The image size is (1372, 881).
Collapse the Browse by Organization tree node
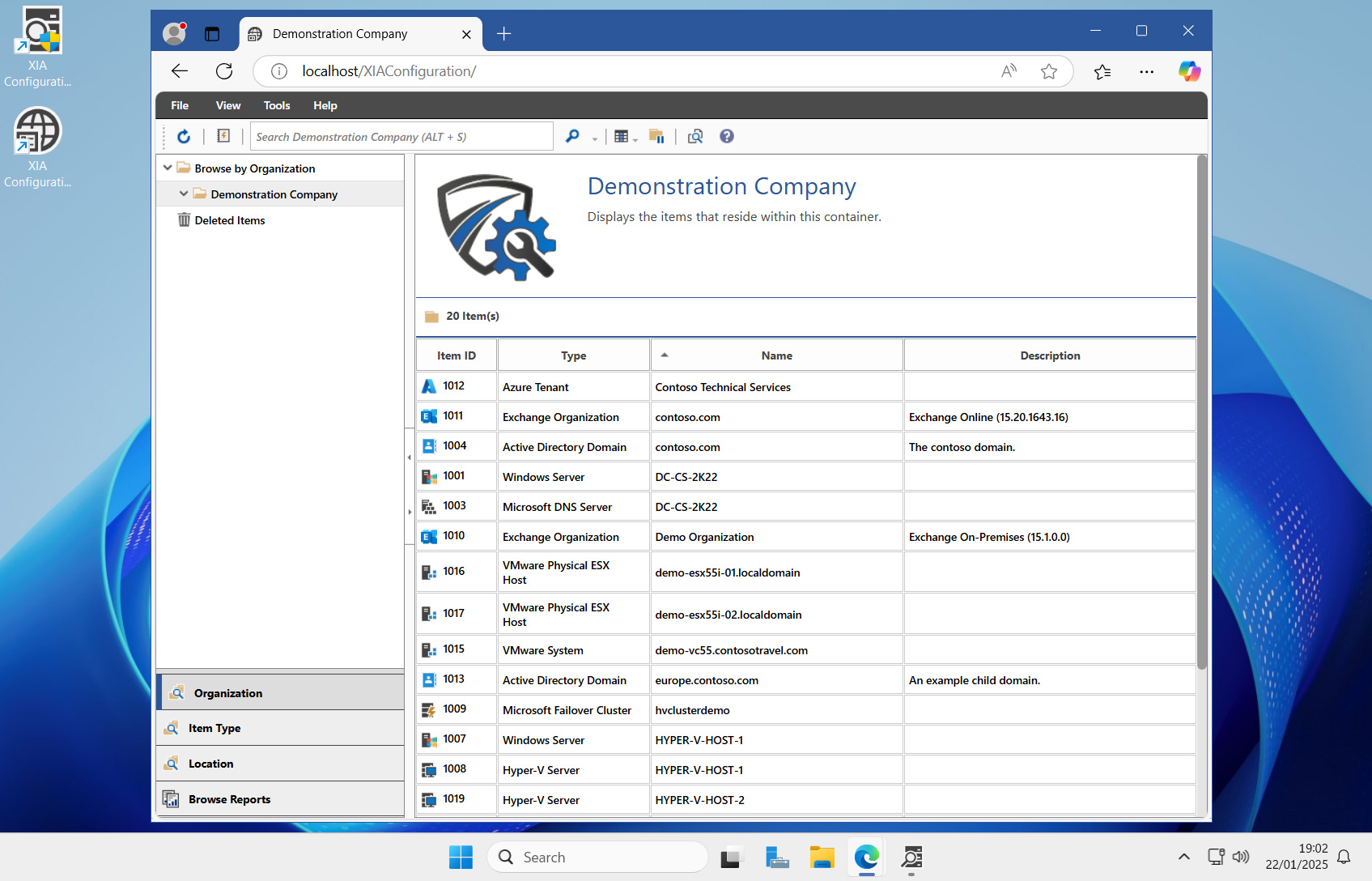[168, 168]
